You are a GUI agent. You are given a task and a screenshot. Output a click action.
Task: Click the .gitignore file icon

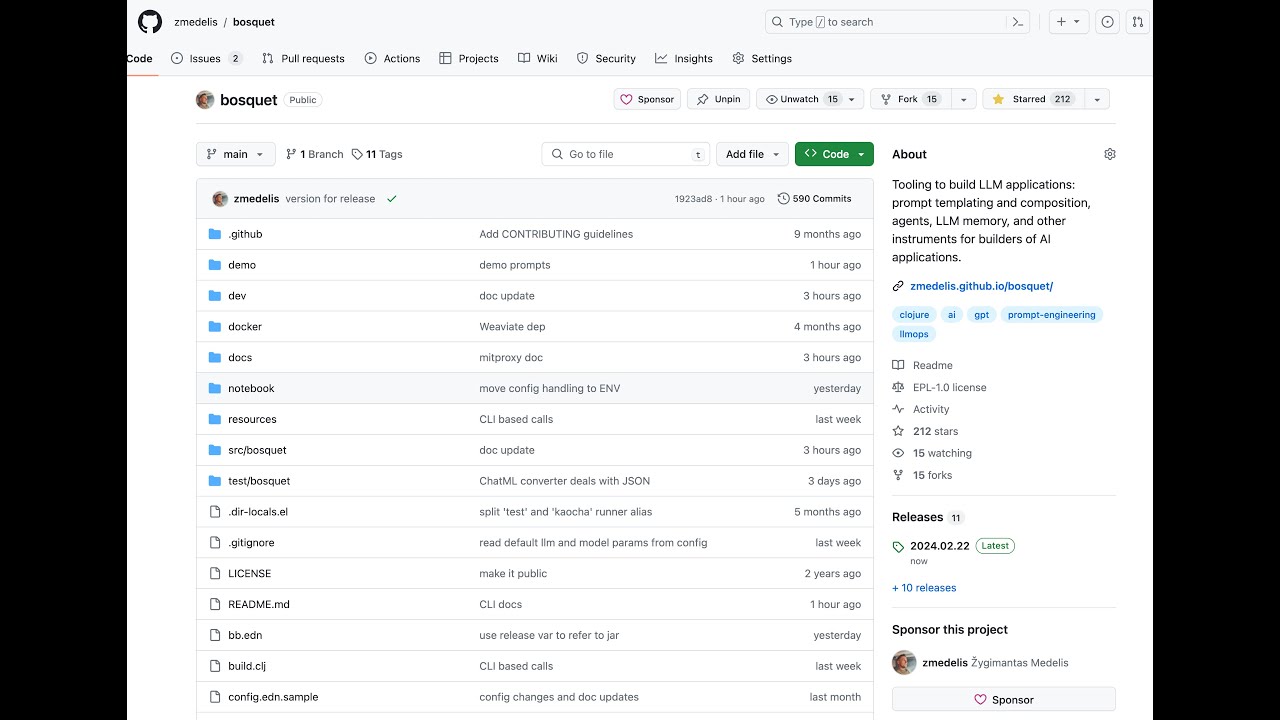(x=214, y=543)
